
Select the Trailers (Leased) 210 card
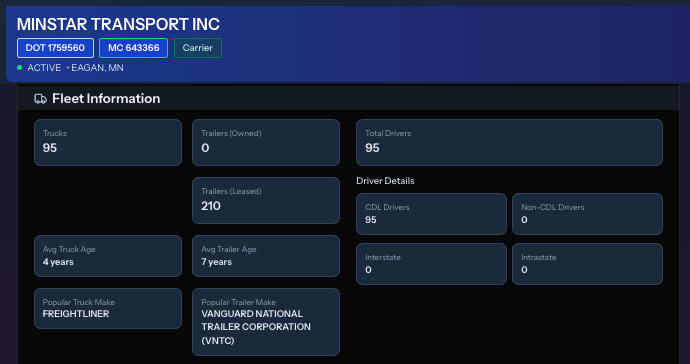(266, 200)
